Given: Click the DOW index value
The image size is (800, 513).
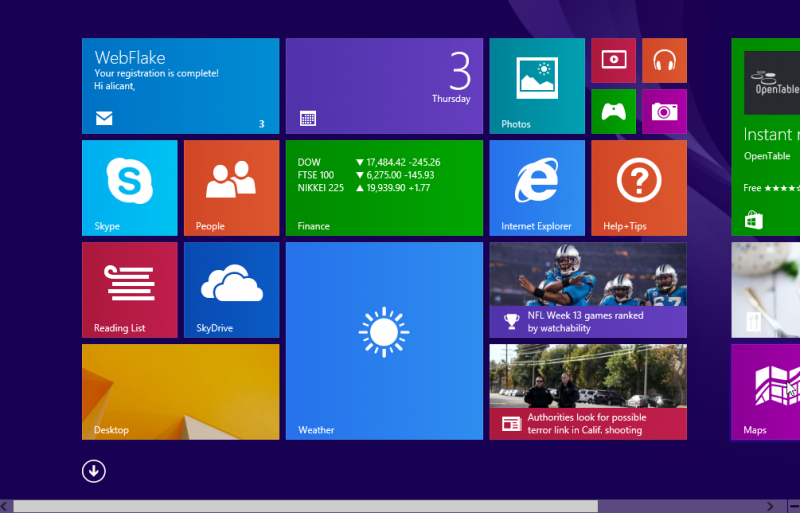Looking at the screenshot, I should 384,162.
